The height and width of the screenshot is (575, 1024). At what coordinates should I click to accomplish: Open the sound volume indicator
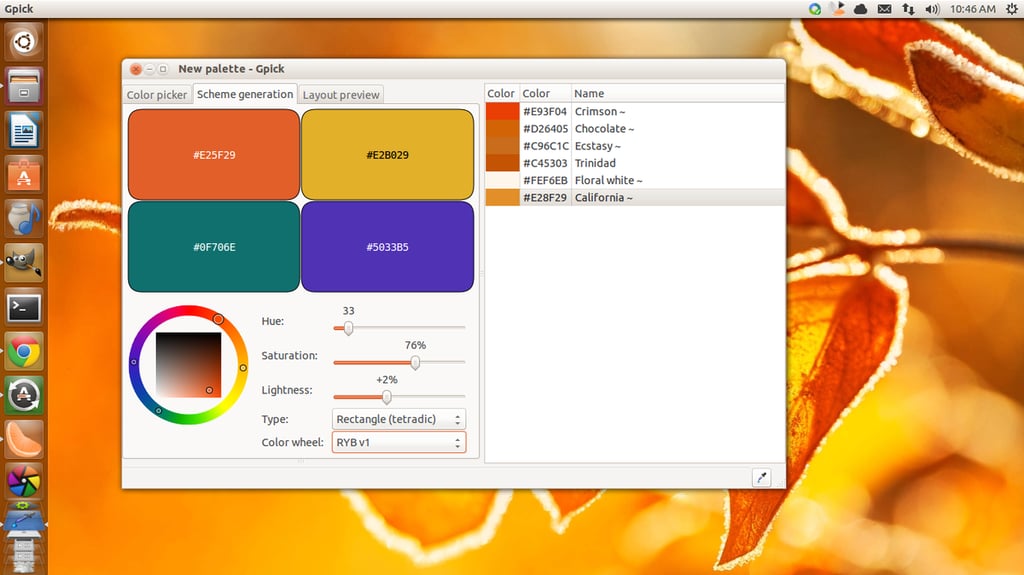tap(932, 9)
